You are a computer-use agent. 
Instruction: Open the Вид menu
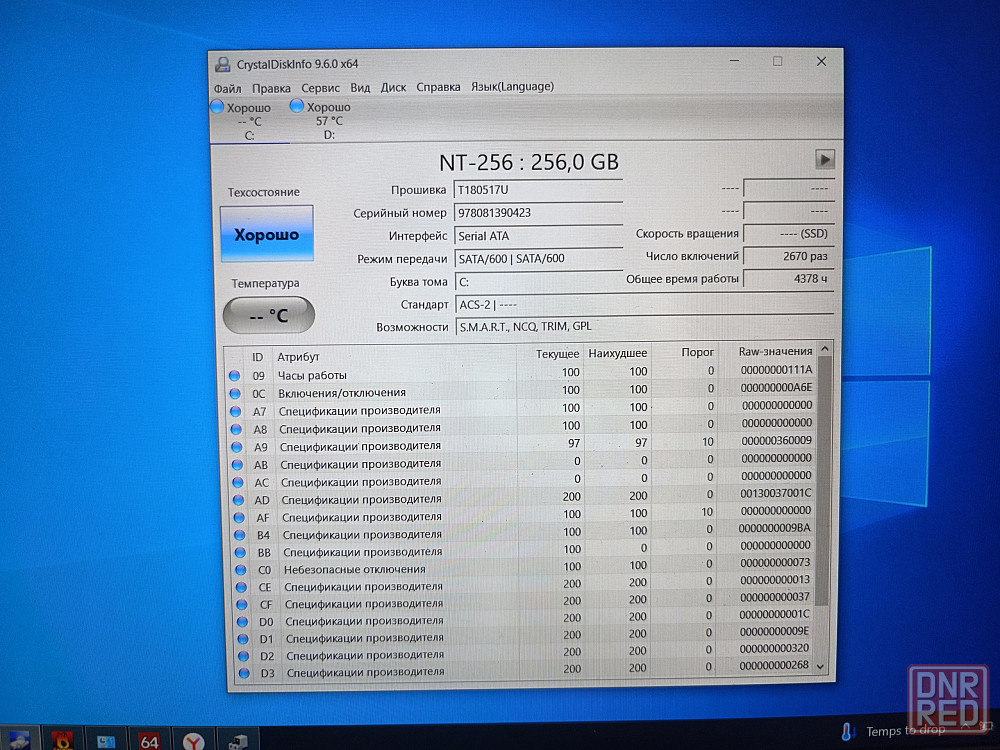(x=360, y=87)
